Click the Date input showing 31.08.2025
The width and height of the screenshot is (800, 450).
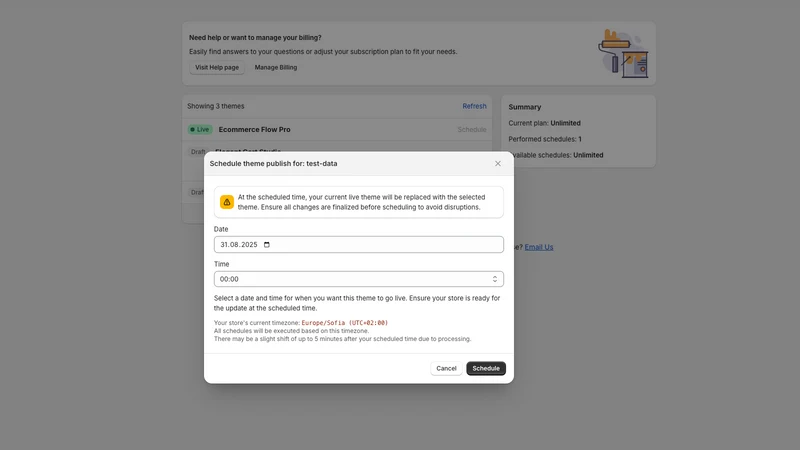[x=359, y=244]
